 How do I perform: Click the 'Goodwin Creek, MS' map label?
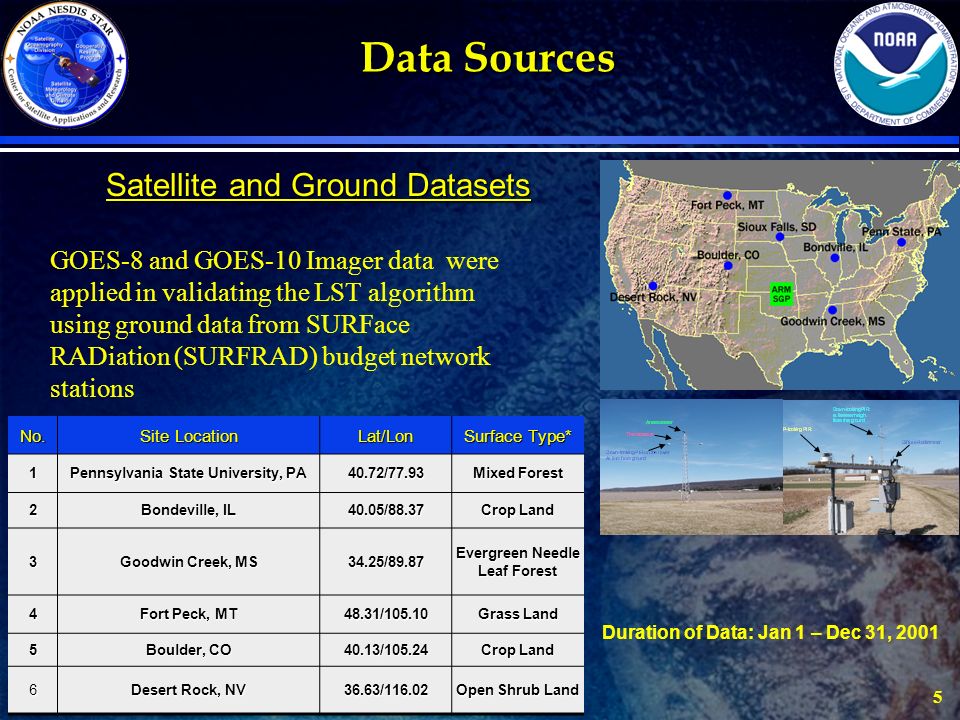833,321
